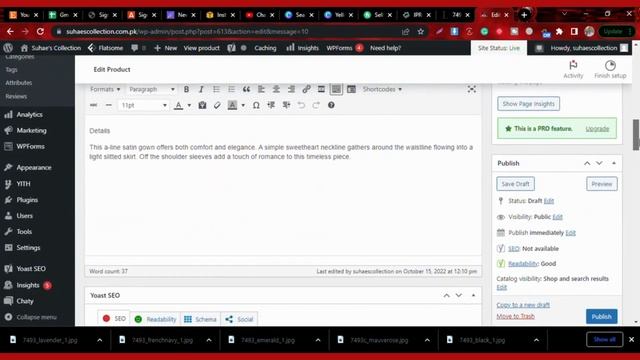Collapse the Yoast SEO panel
Image resolution: width=640 pixels, height=360 pixels.
473,295
